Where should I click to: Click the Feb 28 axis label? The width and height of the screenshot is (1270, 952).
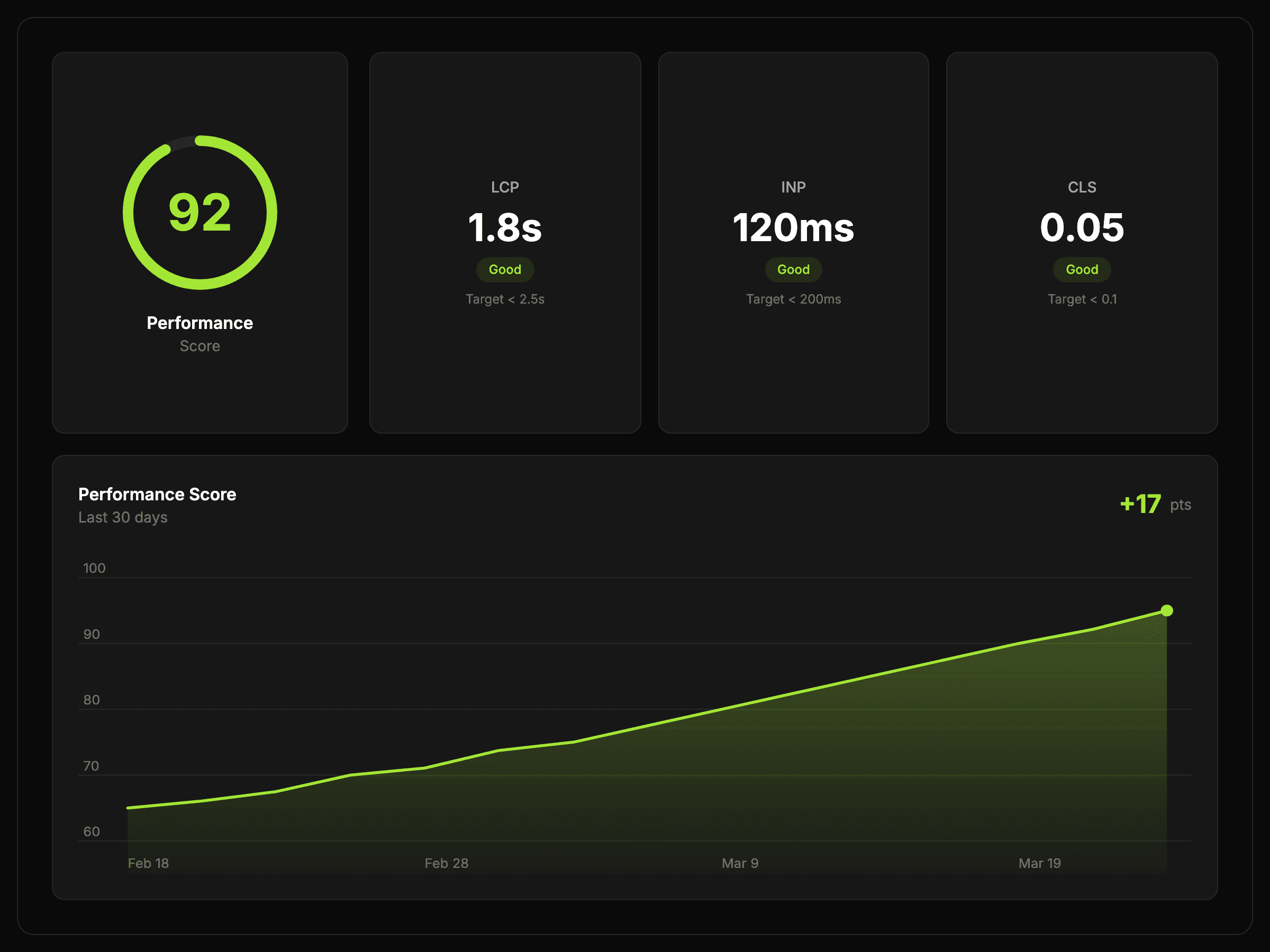click(446, 863)
